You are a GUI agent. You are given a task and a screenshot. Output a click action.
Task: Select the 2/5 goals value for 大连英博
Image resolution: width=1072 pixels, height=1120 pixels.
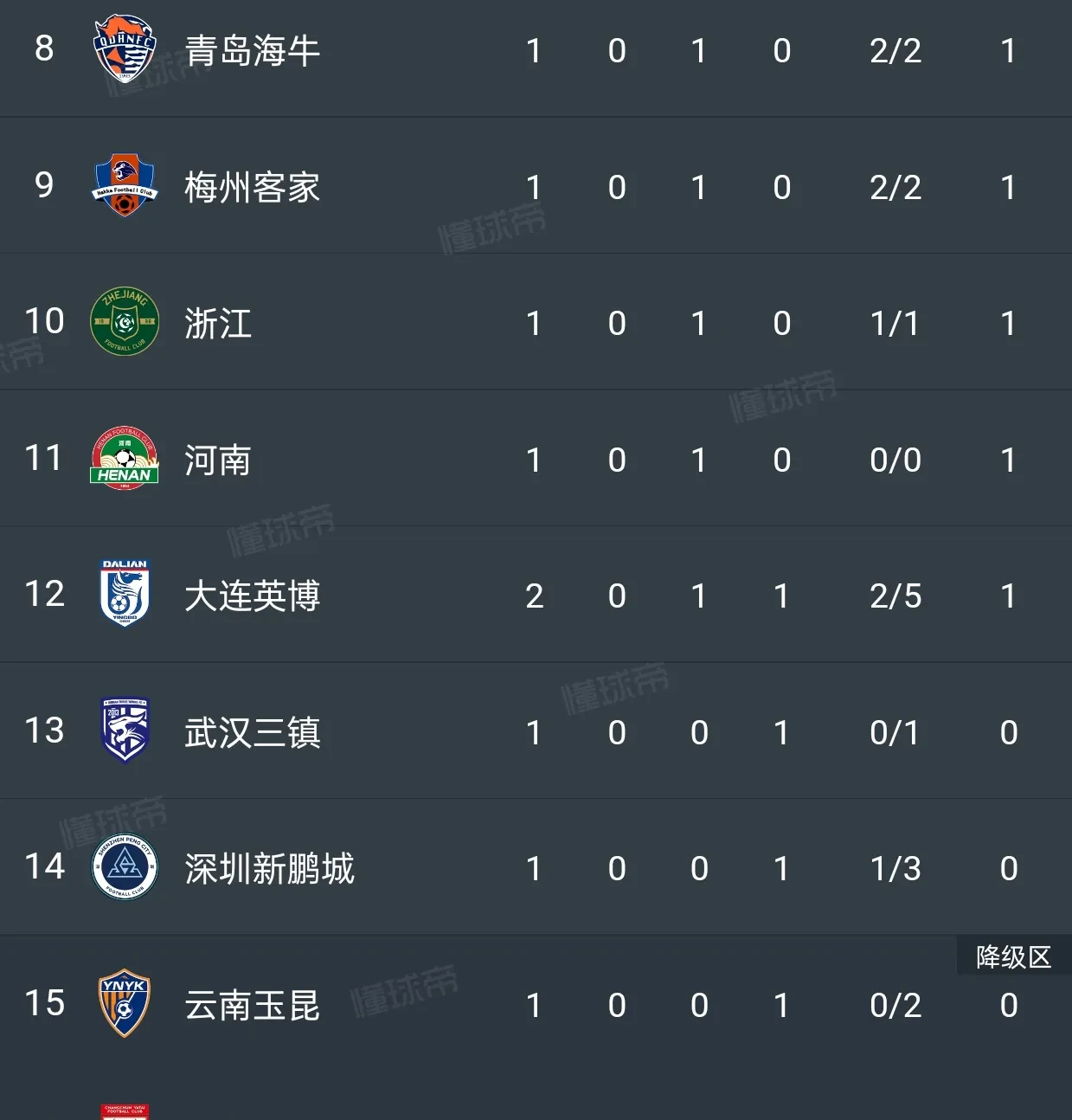click(895, 595)
